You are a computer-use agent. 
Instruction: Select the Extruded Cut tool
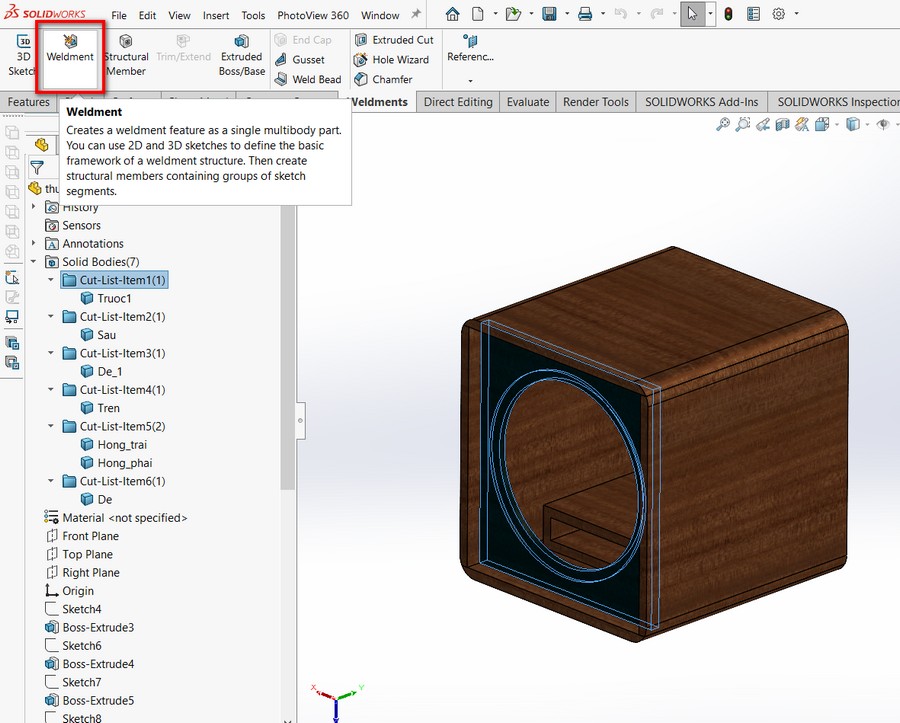(x=394, y=40)
